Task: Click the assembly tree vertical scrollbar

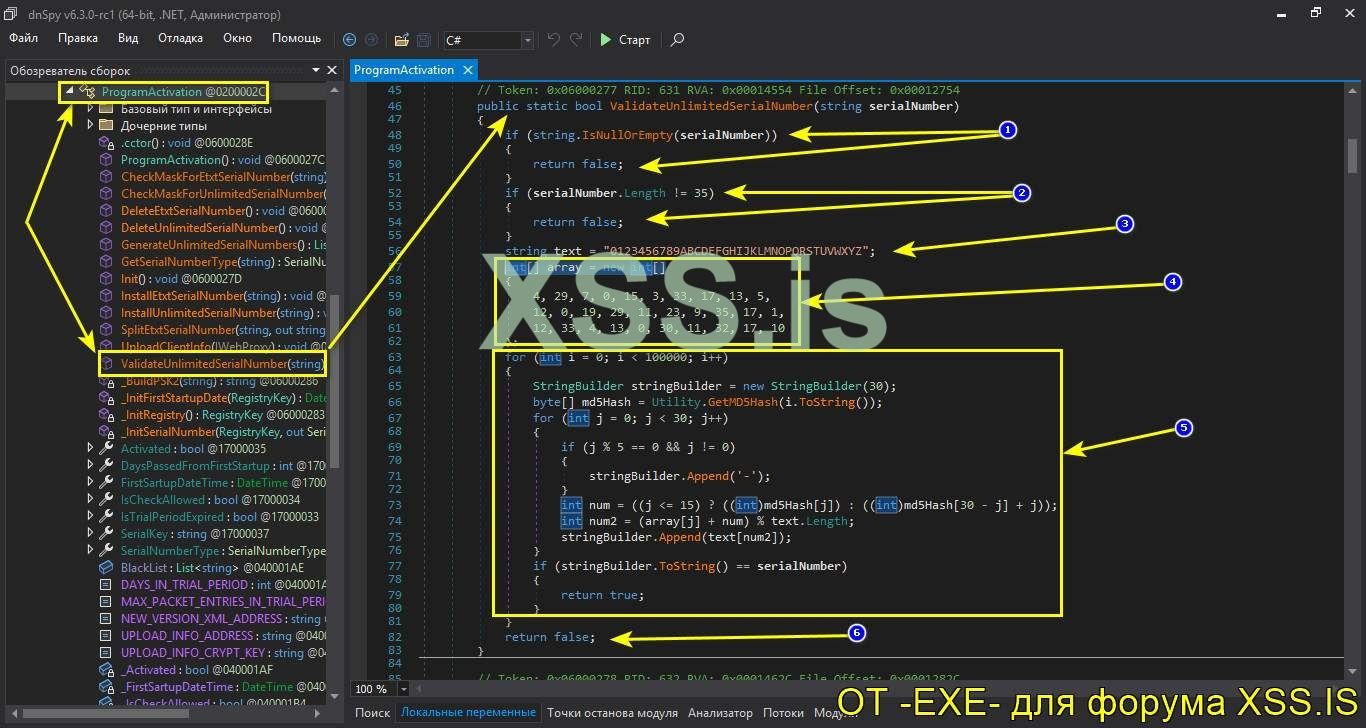Action: tap(334, 380)
